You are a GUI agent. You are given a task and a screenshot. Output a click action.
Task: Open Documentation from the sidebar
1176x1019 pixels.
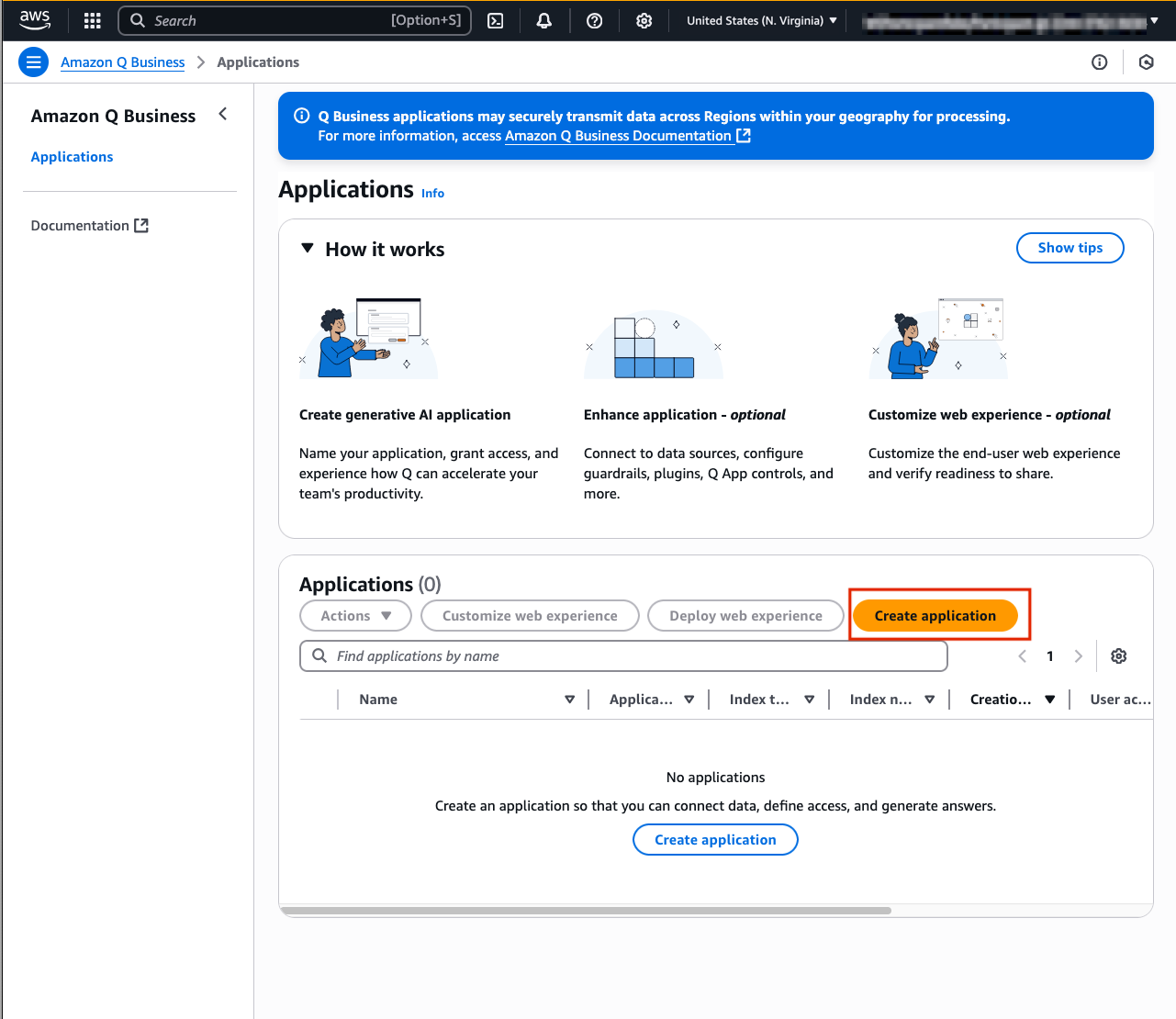point(89,226)
